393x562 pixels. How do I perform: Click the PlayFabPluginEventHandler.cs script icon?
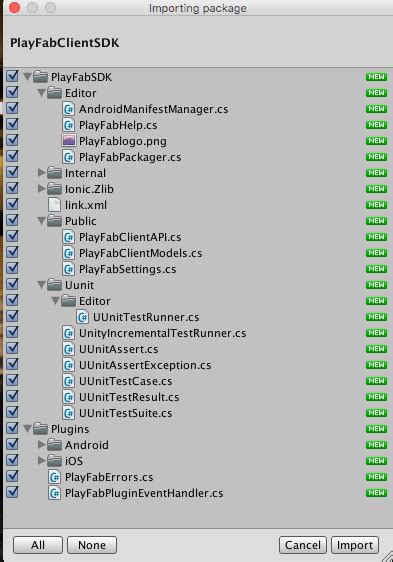(x=55, y=493)
